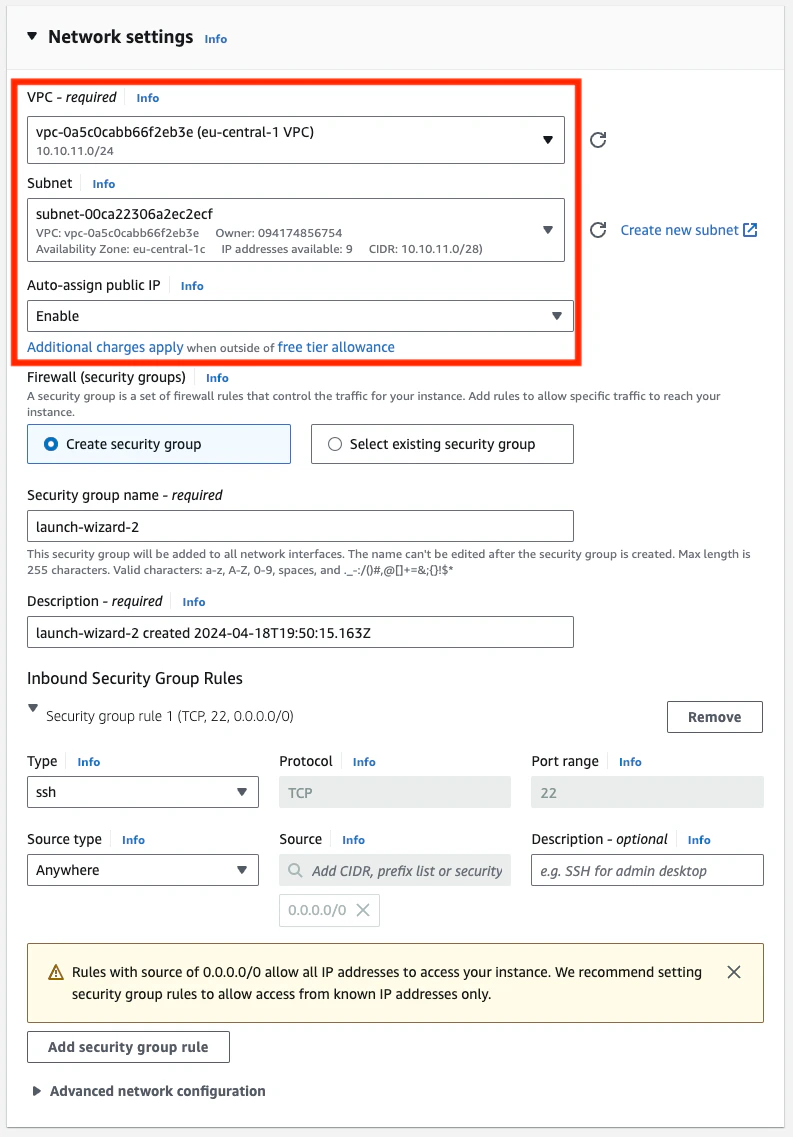Image resolution: width=793 pixels, height=1137 pixels.
Task: Refresh the VPC list
Action: coord(597,141)
